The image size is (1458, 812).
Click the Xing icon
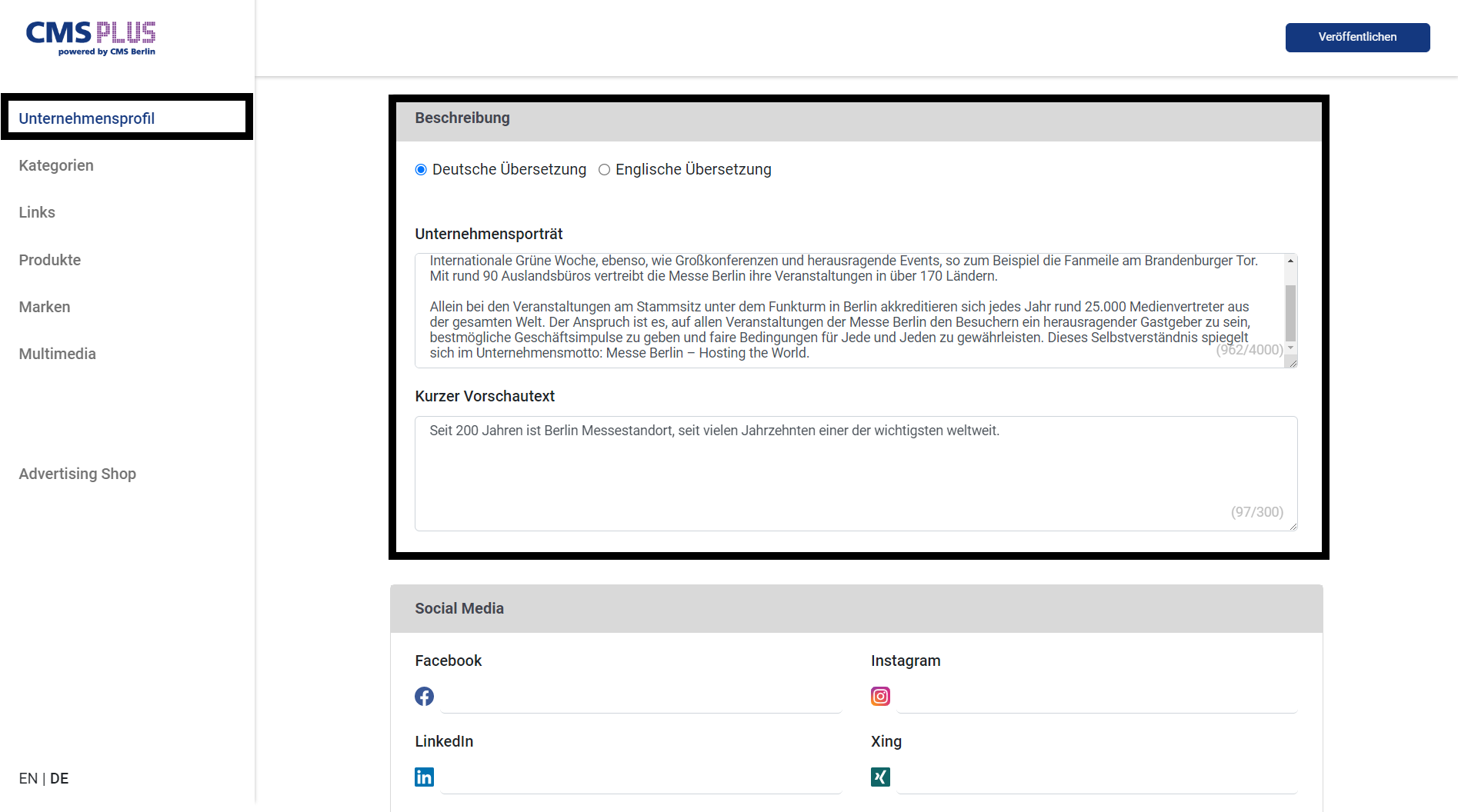pyautogui.click(x=880, y=777)
